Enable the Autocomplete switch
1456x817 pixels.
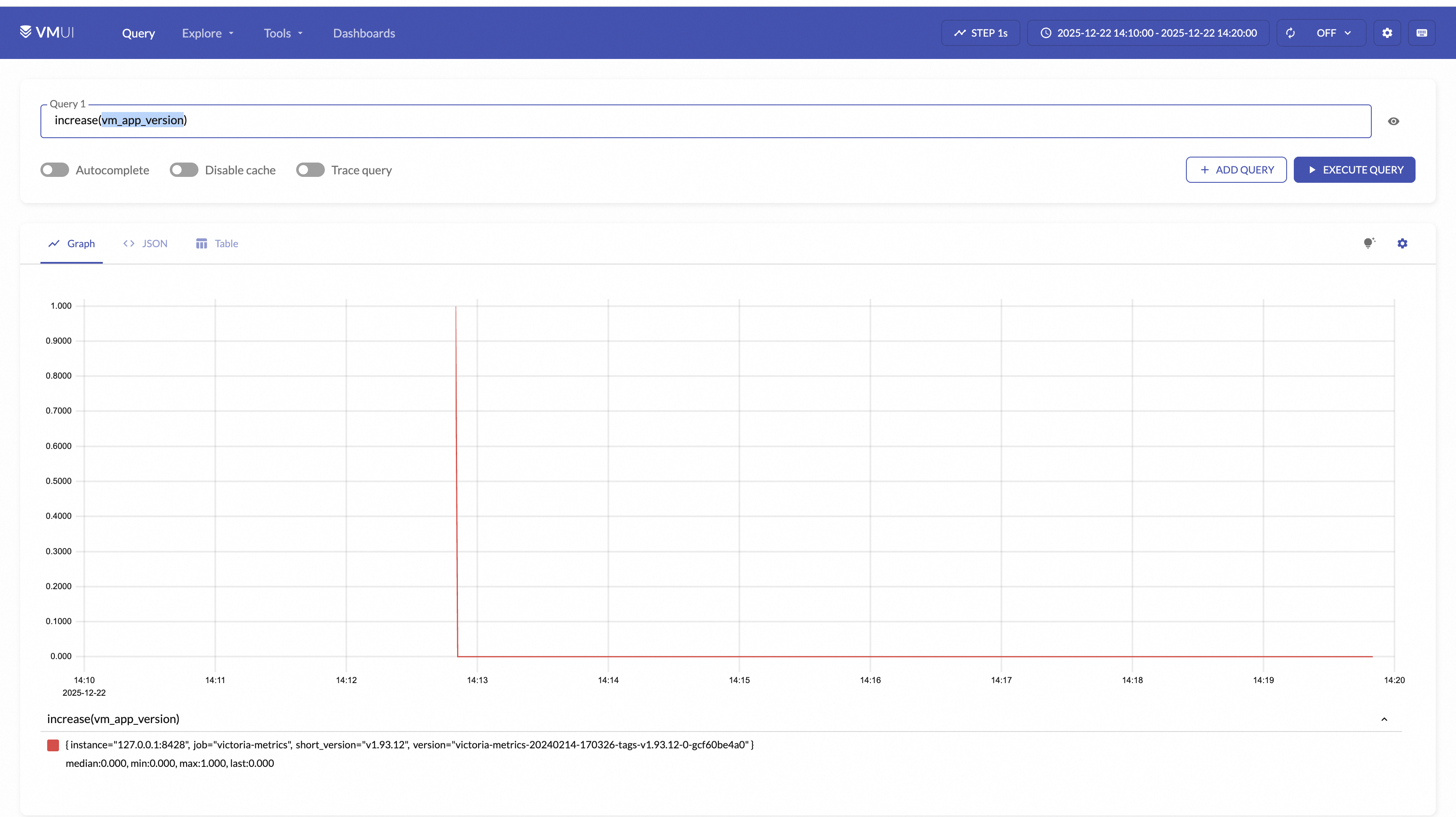(55, 170)
